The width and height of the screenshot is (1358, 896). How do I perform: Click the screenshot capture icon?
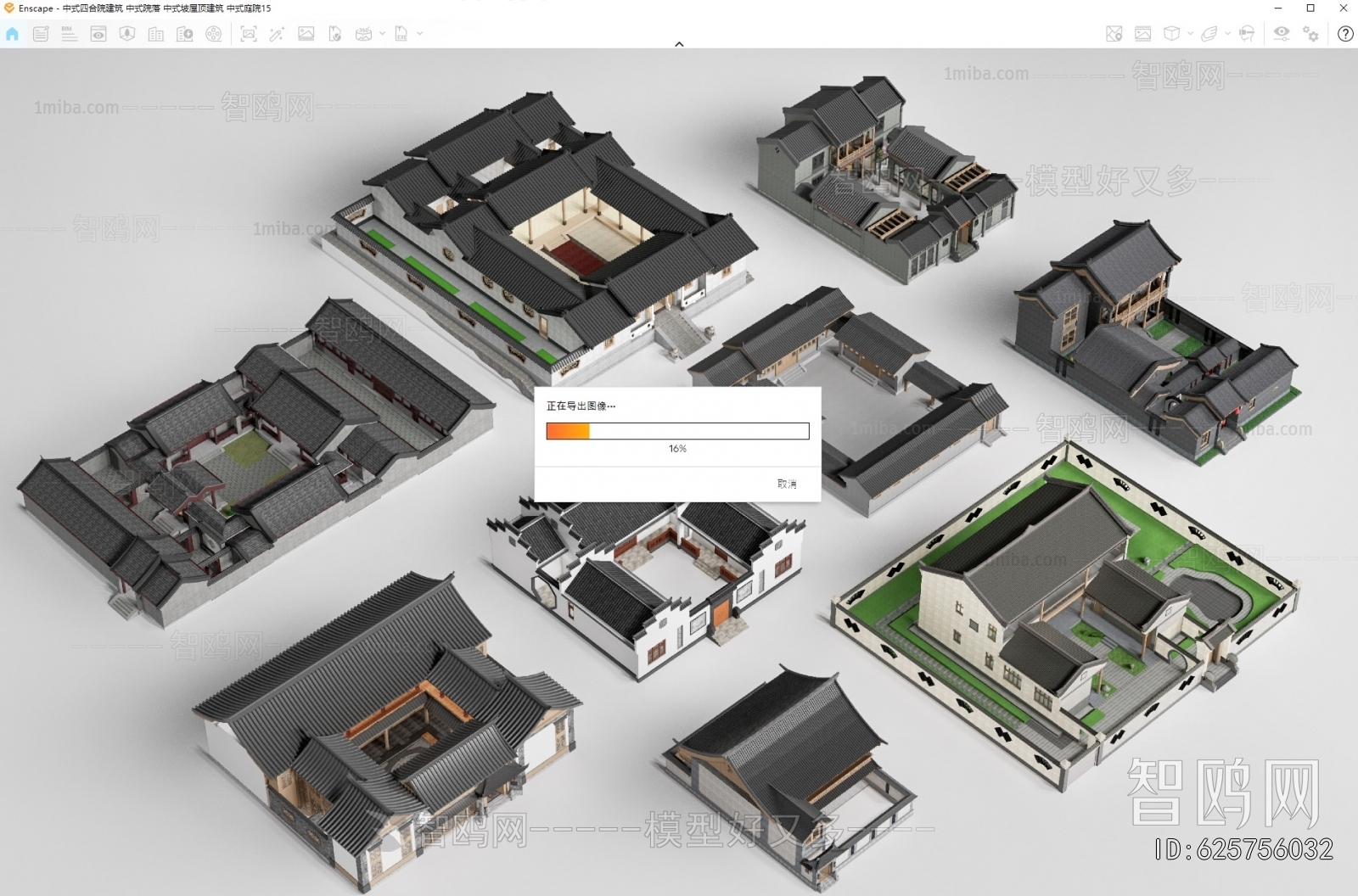(249, 34)
